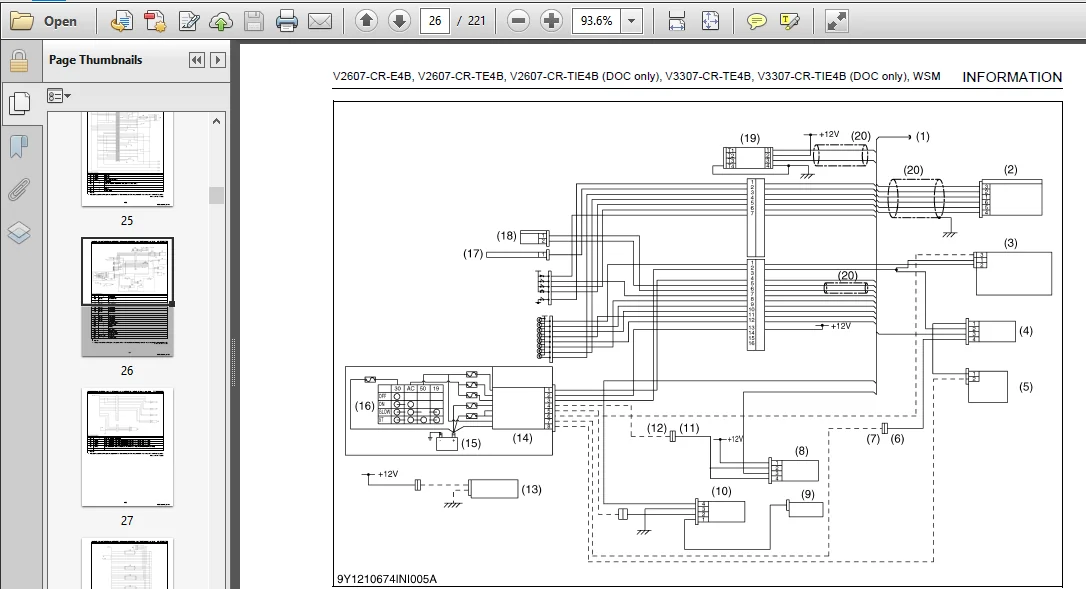Screen dimensions: 1086x589
Task: Click the thumbnail scrollbar up arrow
Action: 217,121
